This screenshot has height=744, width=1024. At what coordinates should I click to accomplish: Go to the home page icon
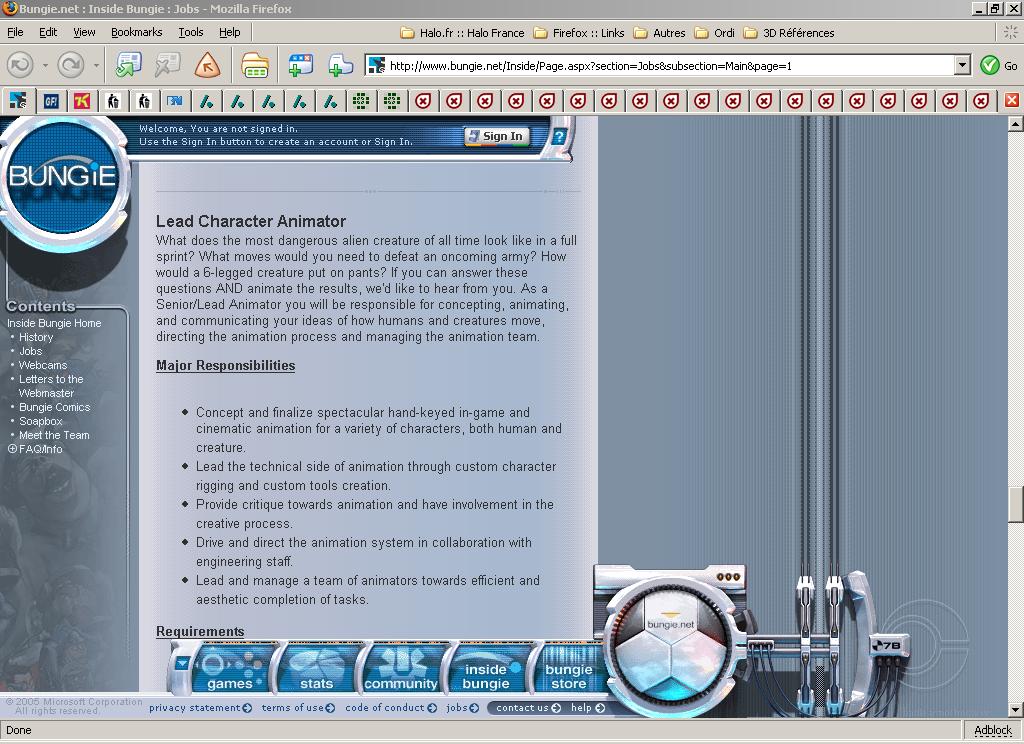tap(207, 65)
